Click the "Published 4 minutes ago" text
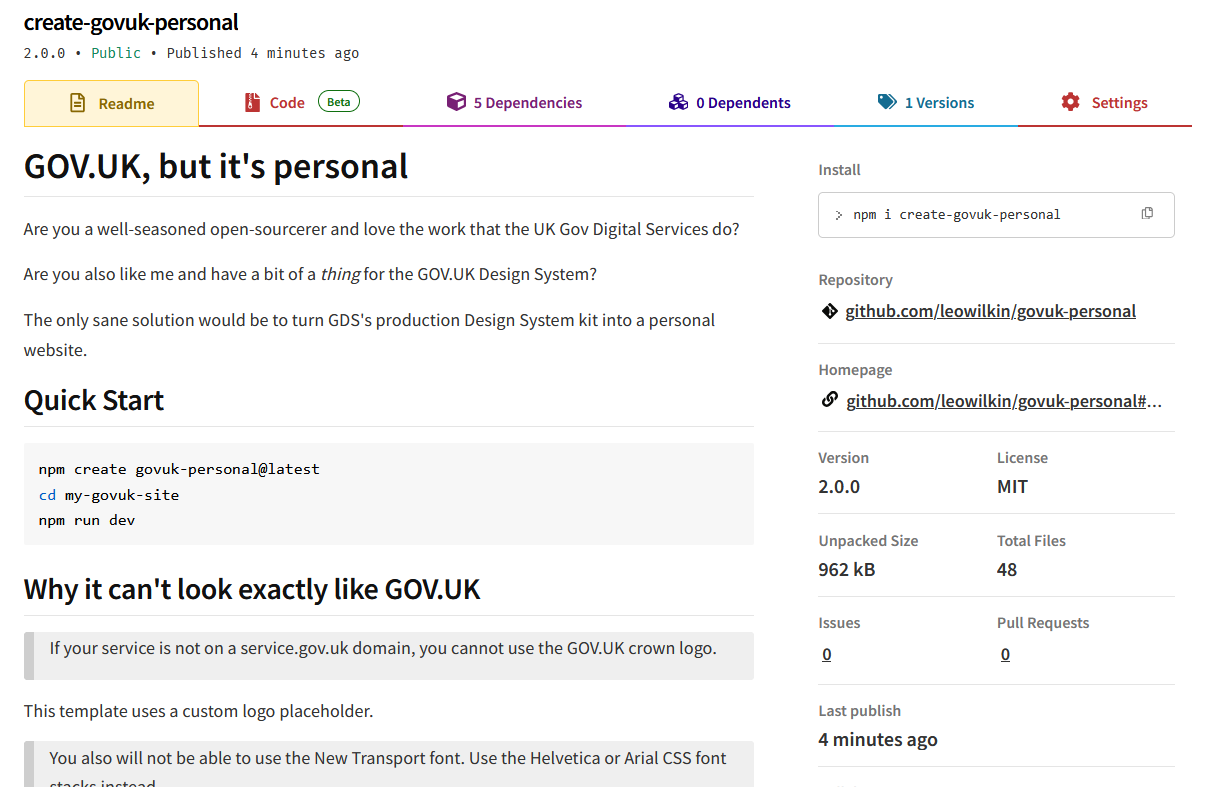This screenshot has height=787, width=1207. click(x=263, y=53)
